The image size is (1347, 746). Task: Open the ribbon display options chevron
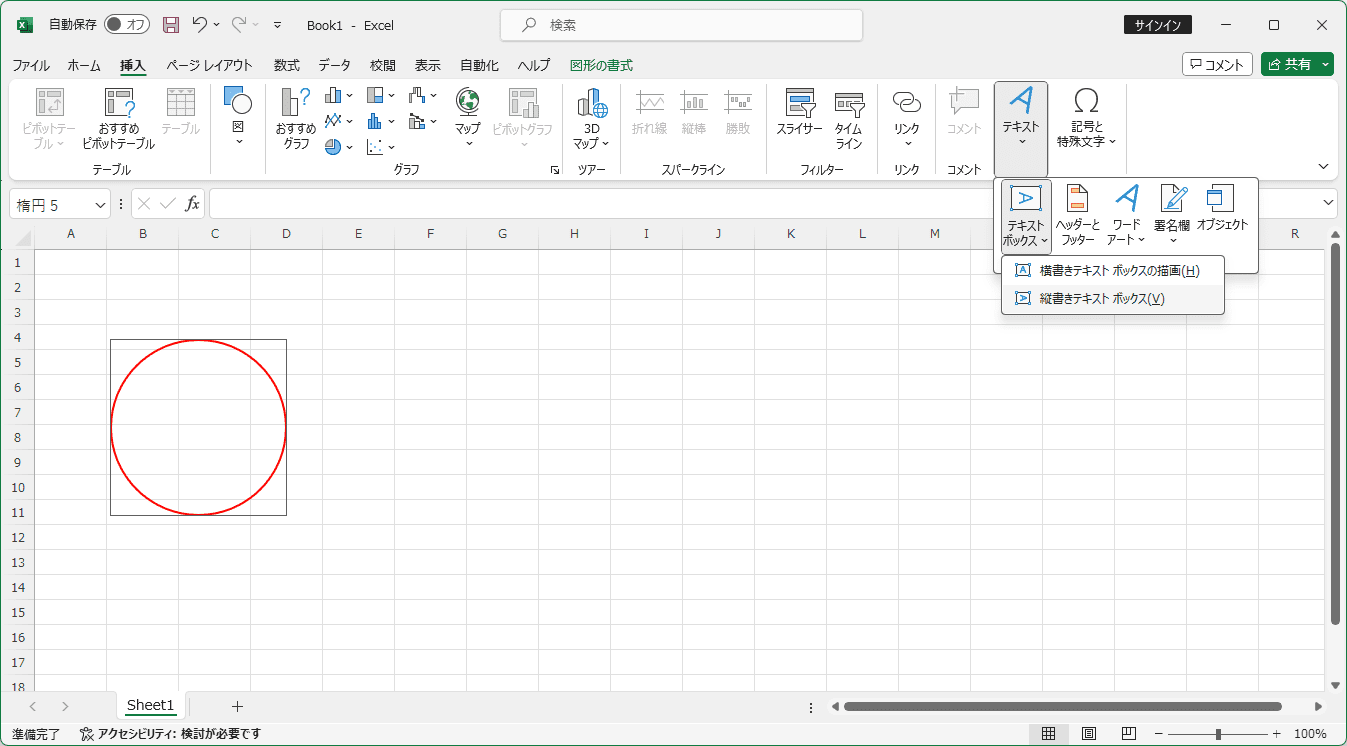(1324, 167)
